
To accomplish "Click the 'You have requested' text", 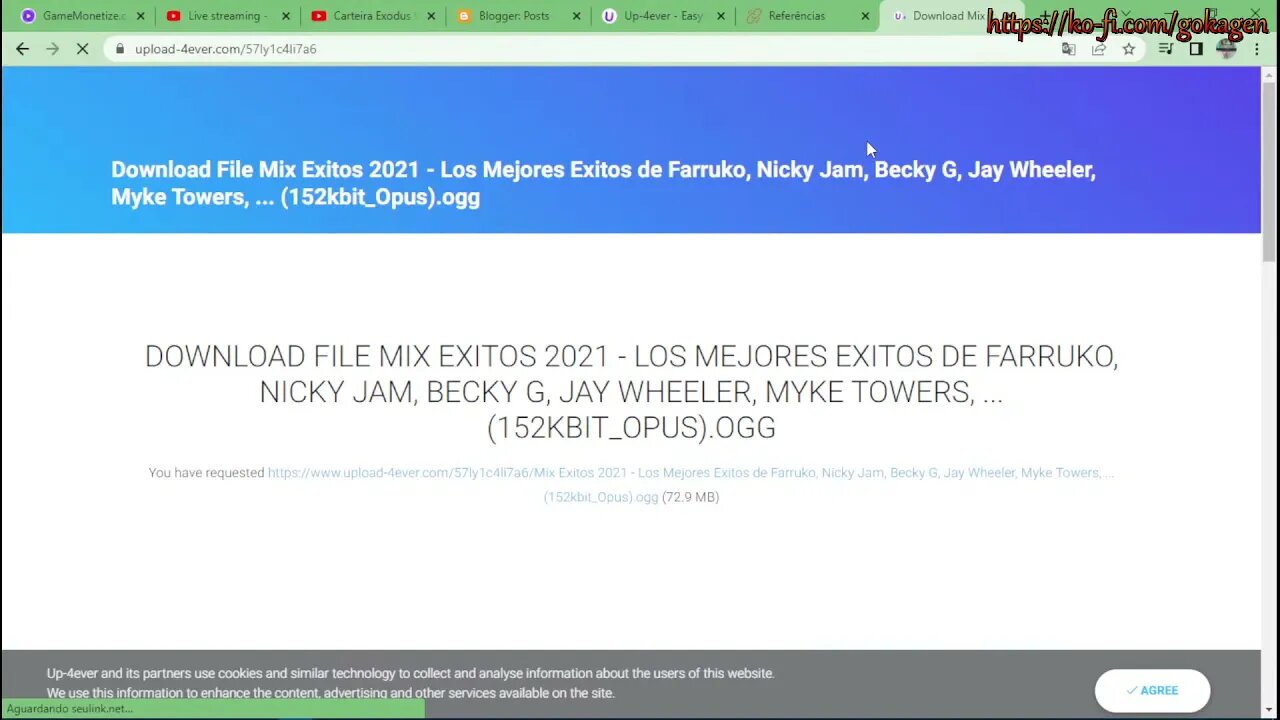I will [x=206, y=473].
